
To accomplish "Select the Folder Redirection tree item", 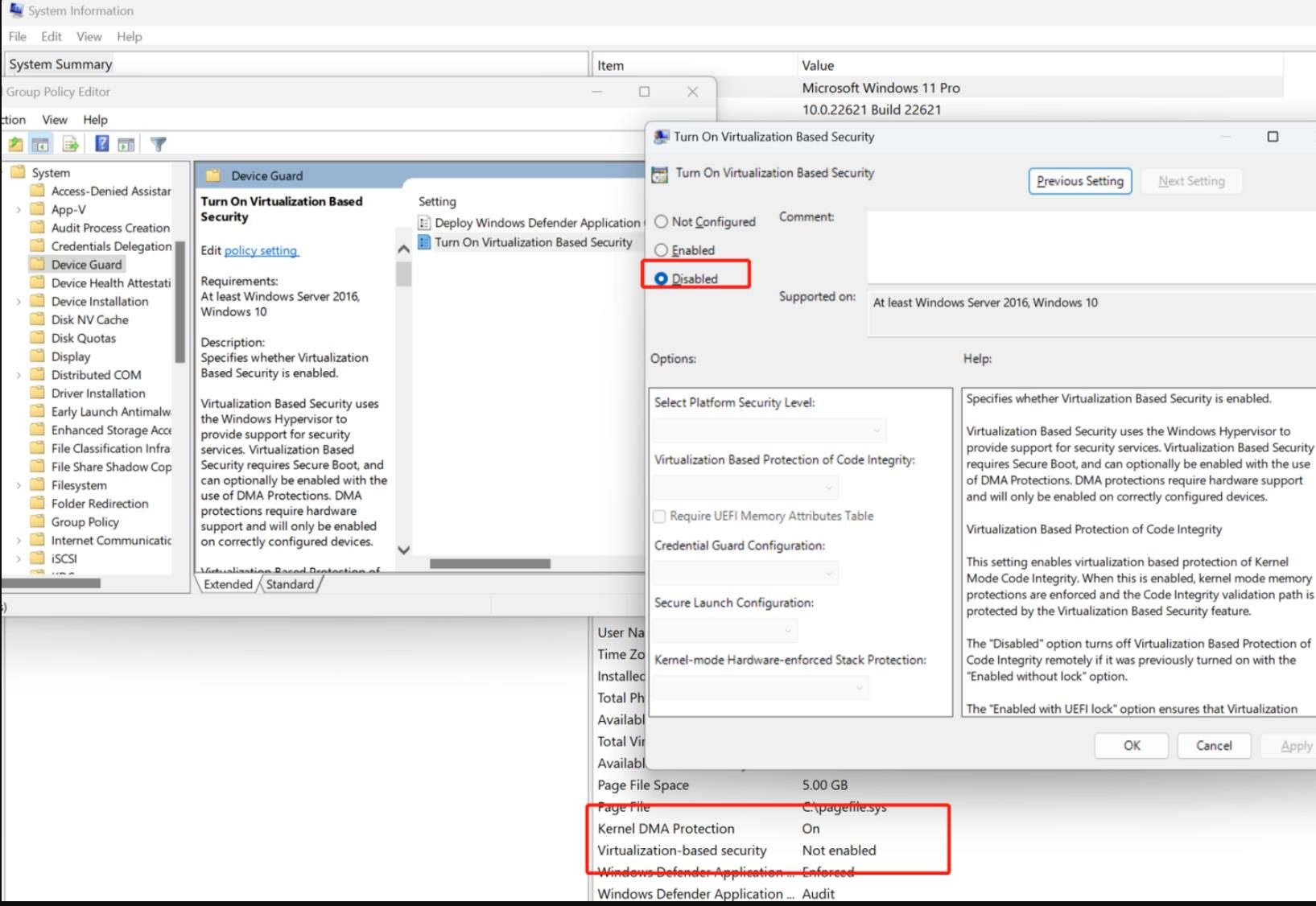I will [x=100, y=504].
